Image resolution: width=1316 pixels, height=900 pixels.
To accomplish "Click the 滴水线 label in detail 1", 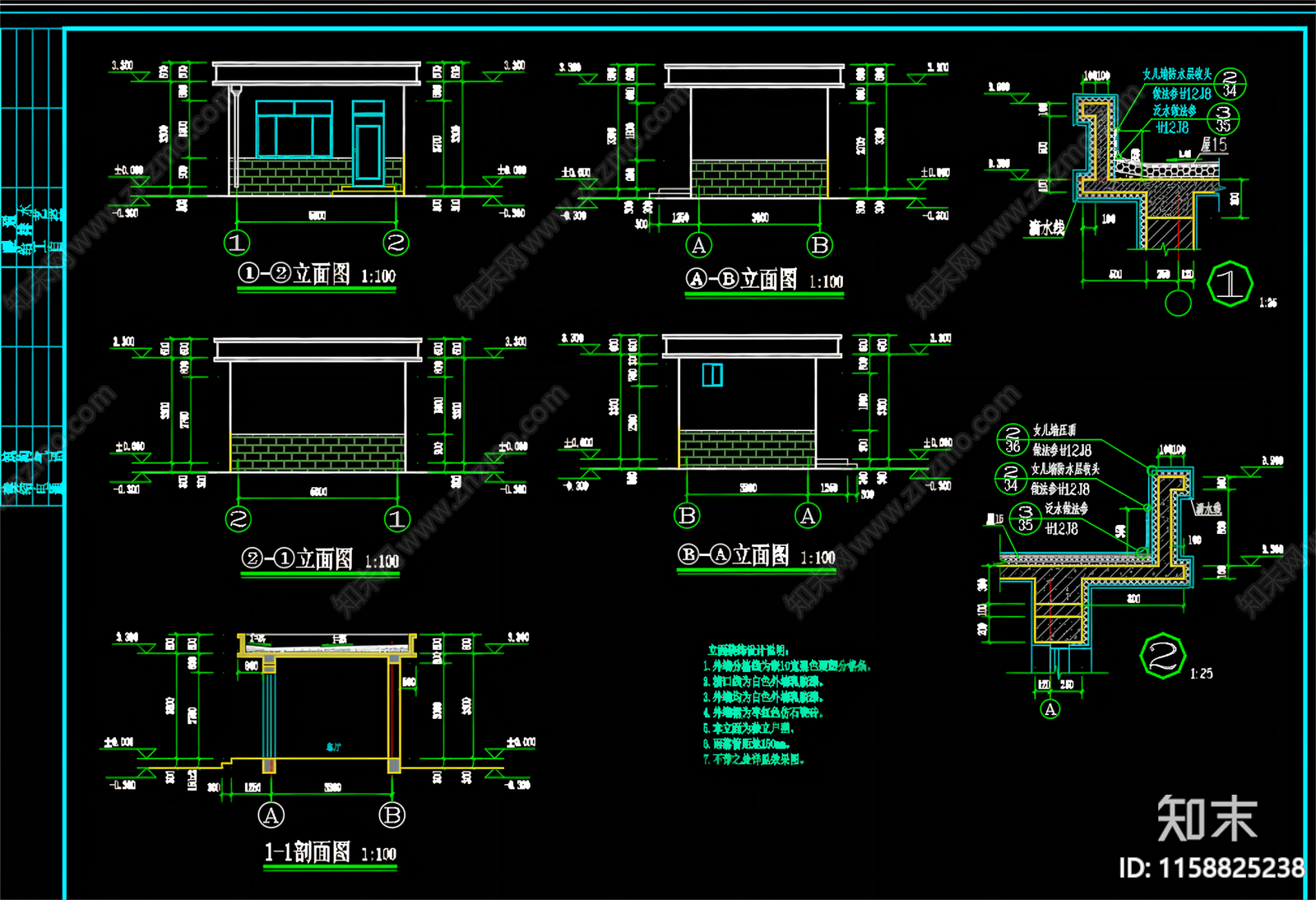I will (1046, 228).
